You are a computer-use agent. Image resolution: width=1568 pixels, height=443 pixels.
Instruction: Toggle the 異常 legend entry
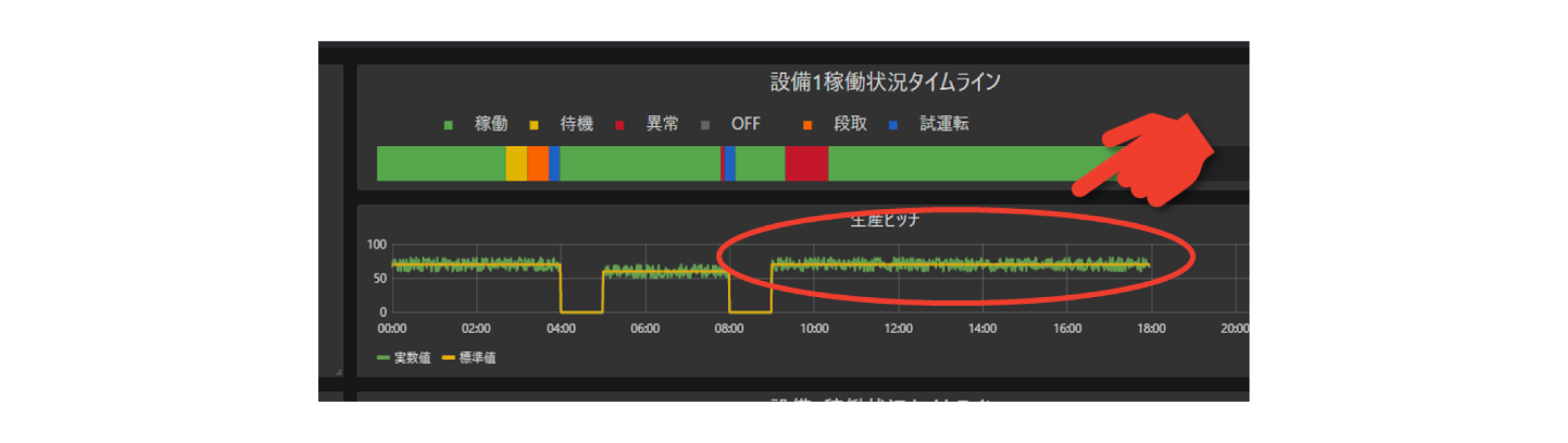point(662,123)
